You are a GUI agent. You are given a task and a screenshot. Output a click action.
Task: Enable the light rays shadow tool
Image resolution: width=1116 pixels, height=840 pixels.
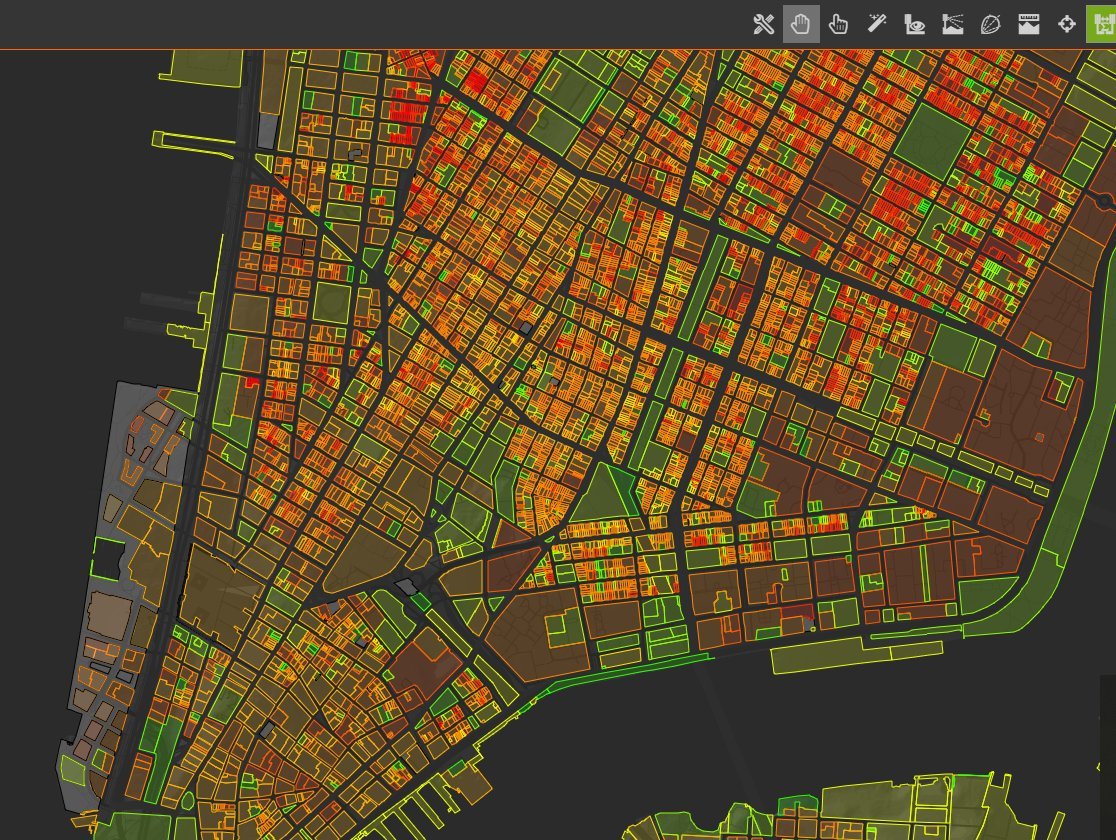coord(952,24)
